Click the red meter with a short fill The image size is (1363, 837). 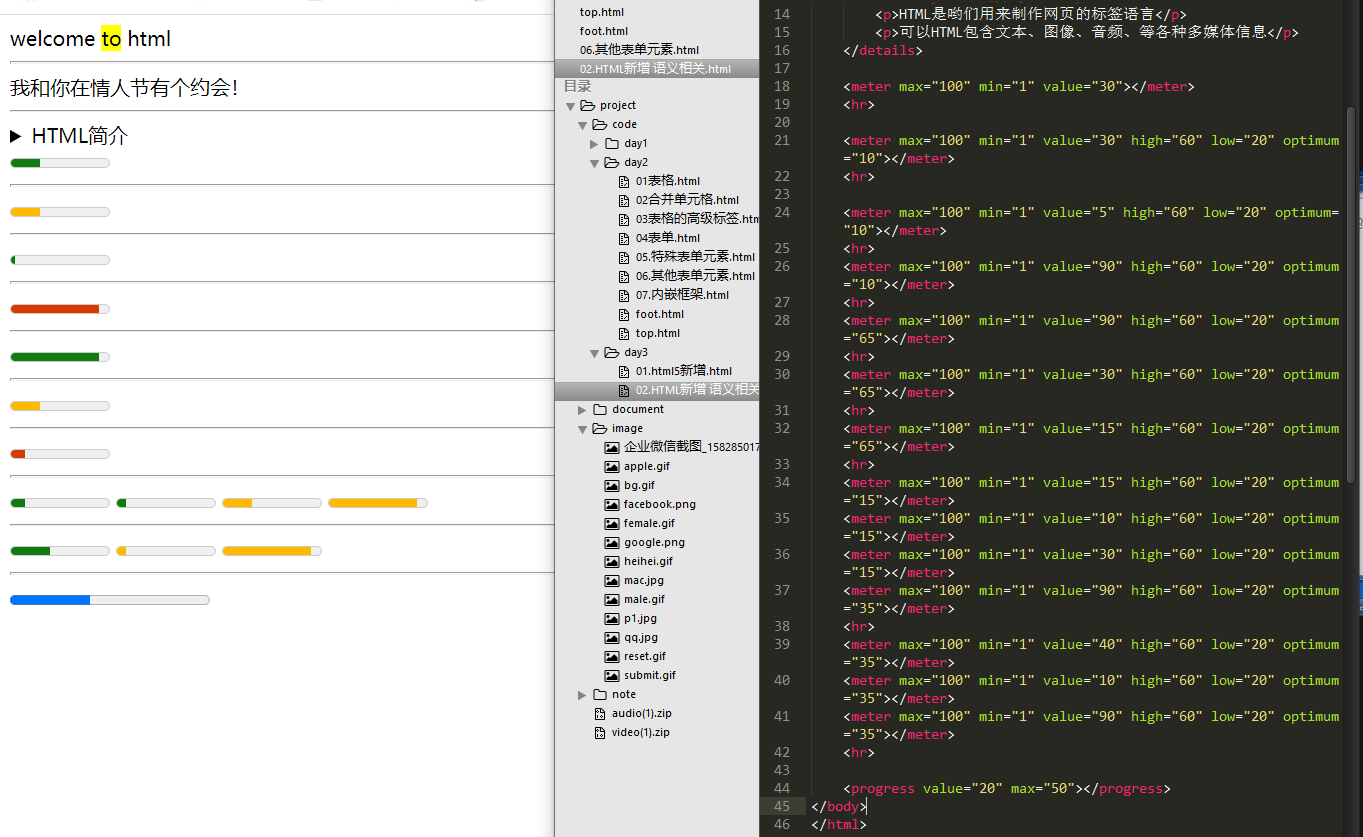(60, 454)
